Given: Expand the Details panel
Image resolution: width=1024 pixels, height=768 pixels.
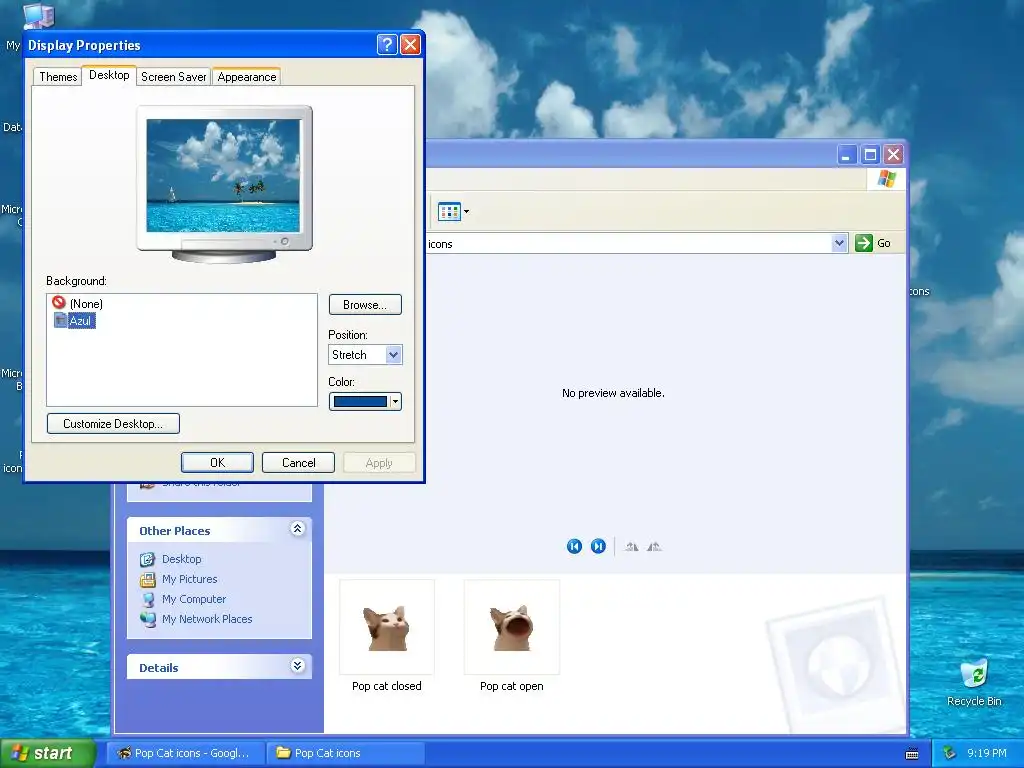Looking at the screenshot, I should 297,666.
